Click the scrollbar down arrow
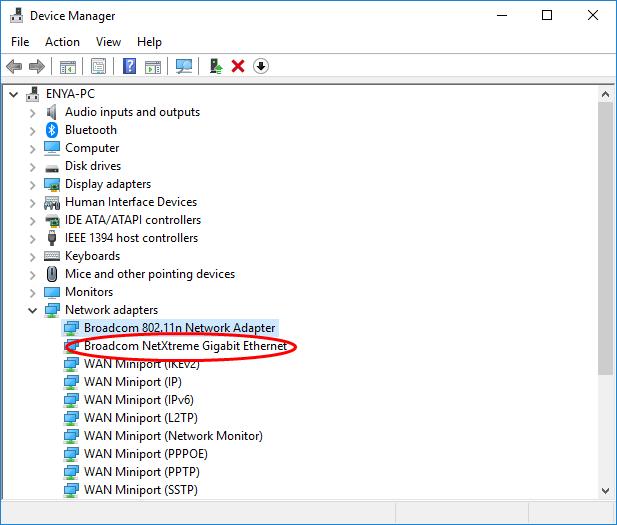 point(605,491)
